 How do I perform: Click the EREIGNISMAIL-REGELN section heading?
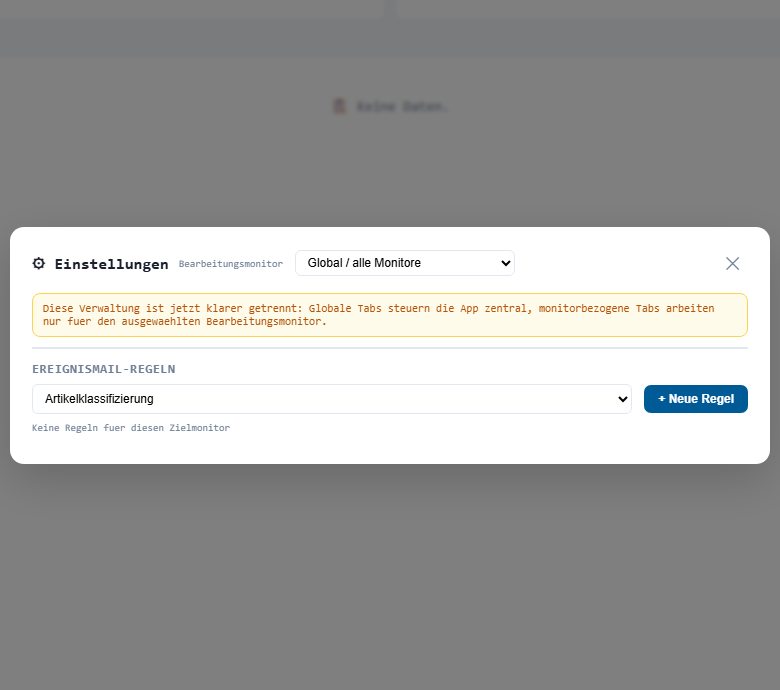pyautogui.click(x=103, y=369)
